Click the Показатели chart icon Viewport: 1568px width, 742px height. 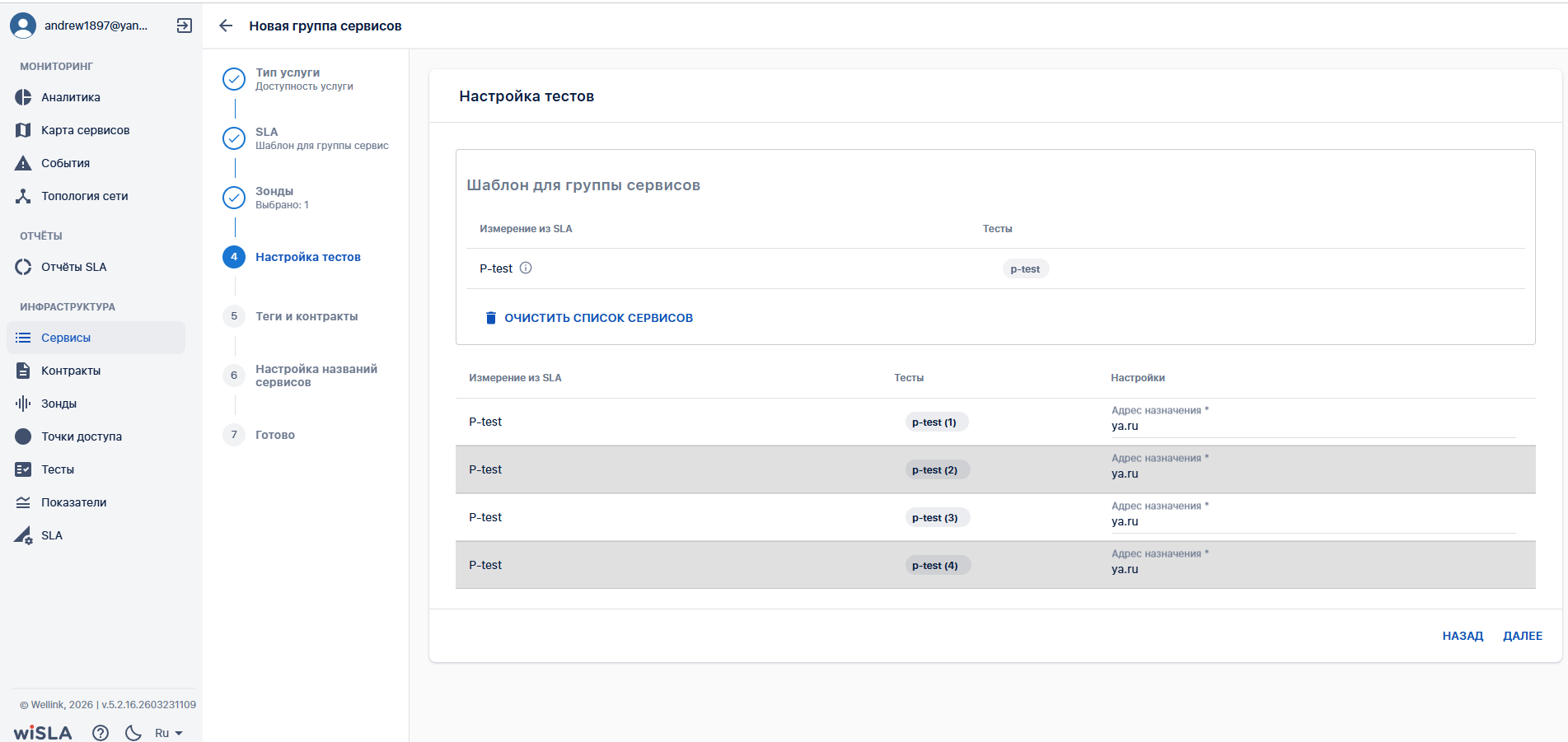(x=23, y=502)
